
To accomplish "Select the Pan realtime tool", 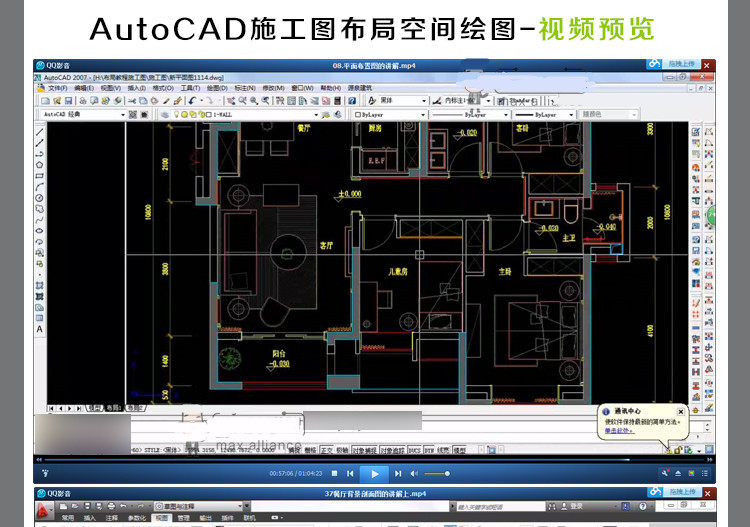I will (231, 101).
